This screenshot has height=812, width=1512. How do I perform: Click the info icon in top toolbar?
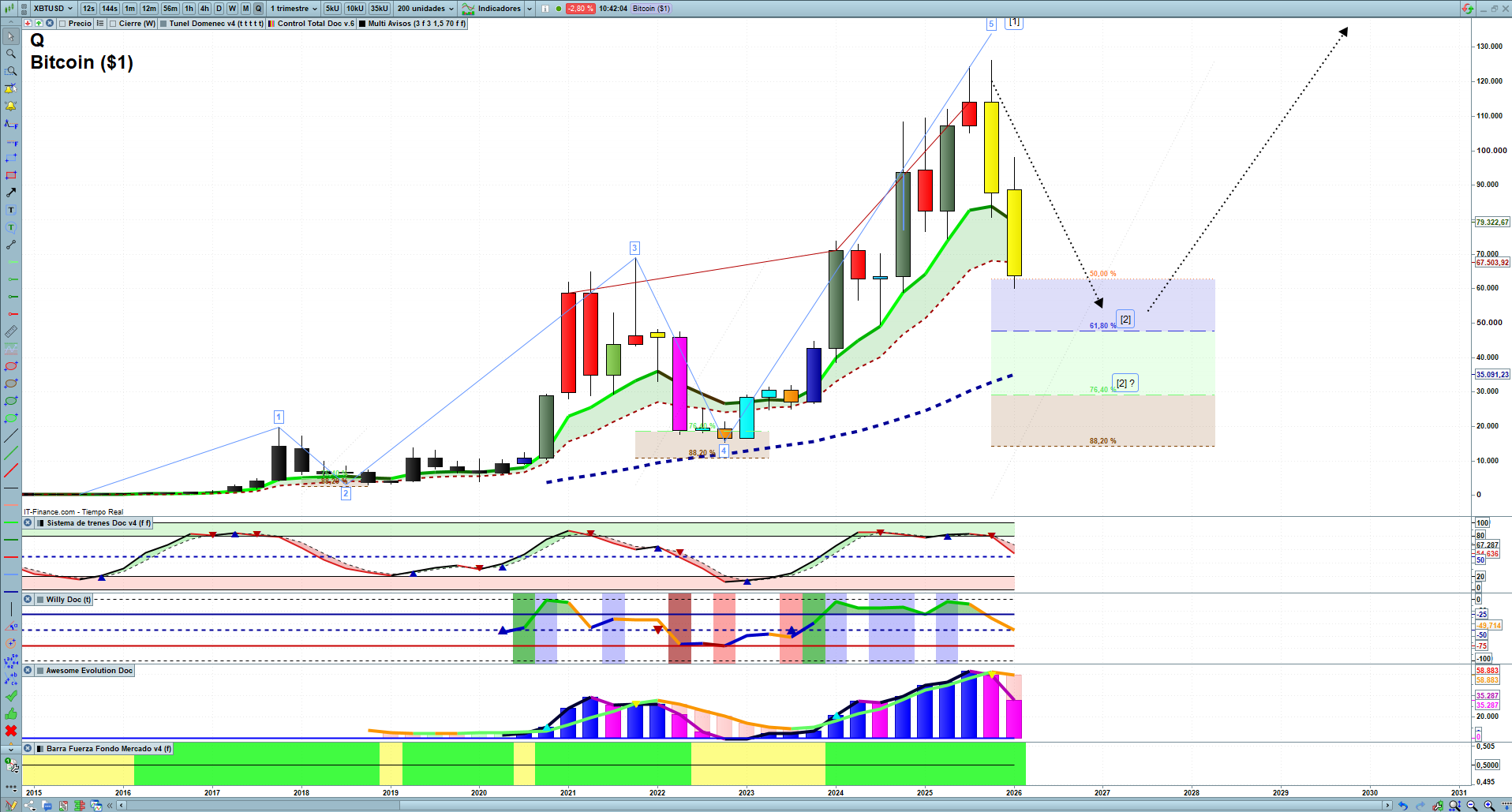(545, 9)
